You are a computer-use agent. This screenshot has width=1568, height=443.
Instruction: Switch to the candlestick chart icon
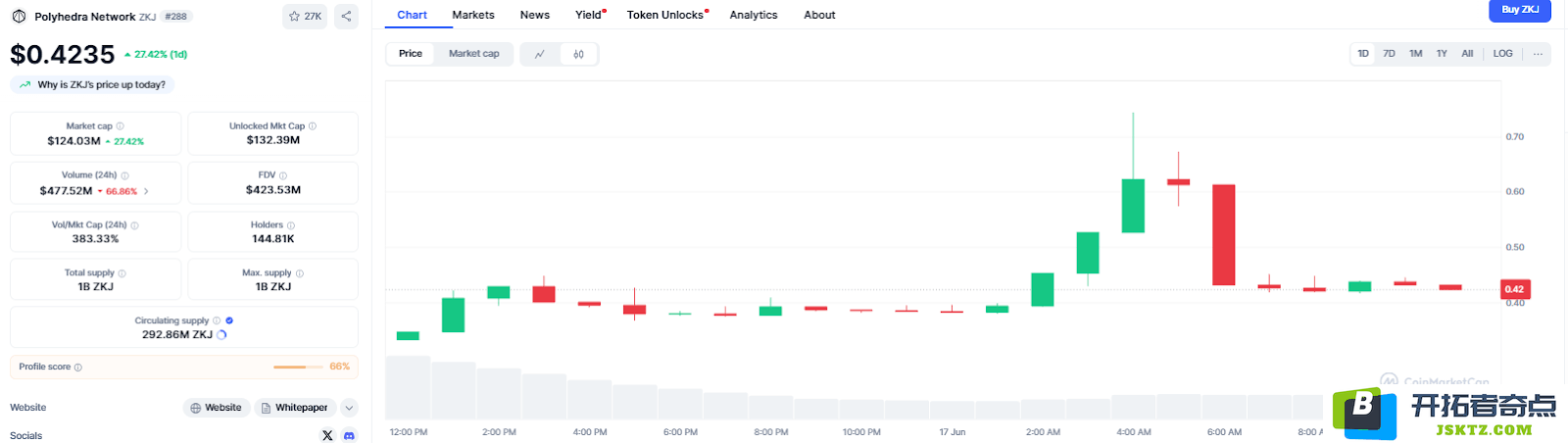pos(578,54)
